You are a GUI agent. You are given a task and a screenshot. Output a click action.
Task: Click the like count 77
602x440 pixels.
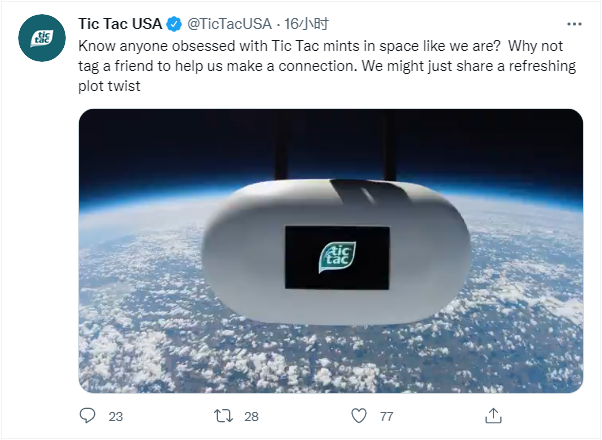387,417
